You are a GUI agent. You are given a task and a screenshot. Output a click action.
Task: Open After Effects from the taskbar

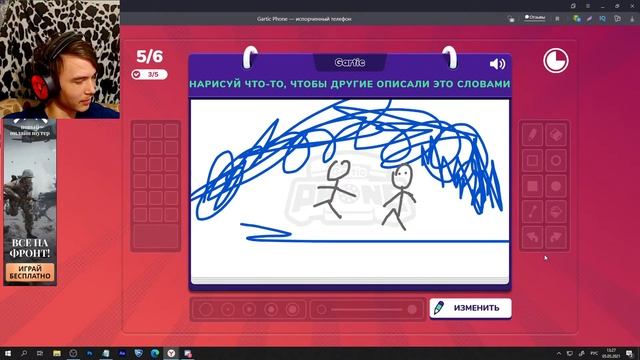[122, 353]
